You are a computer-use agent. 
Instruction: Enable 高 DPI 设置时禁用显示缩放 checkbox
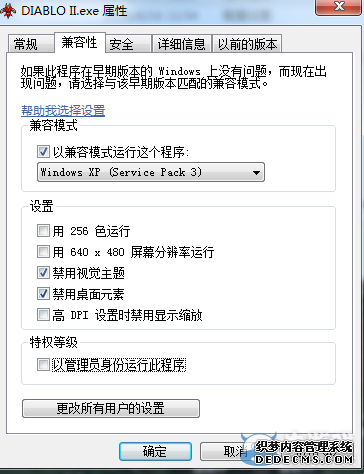43,315
